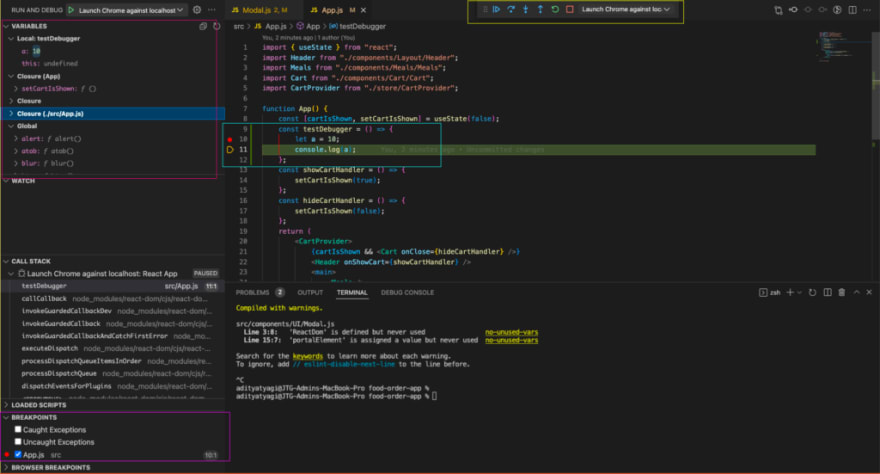Click first no-unused-vars link in terminal
The width and height of the screenshot is (880, 474).
tap(511, 332)
